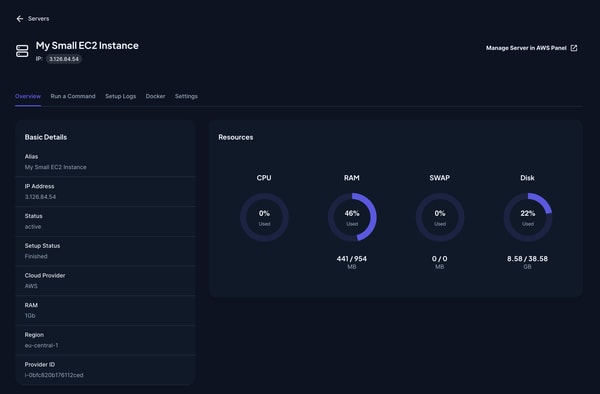
Task: Click the 3.126.84.54 IP badge in header
Action: tap(64, 59)
